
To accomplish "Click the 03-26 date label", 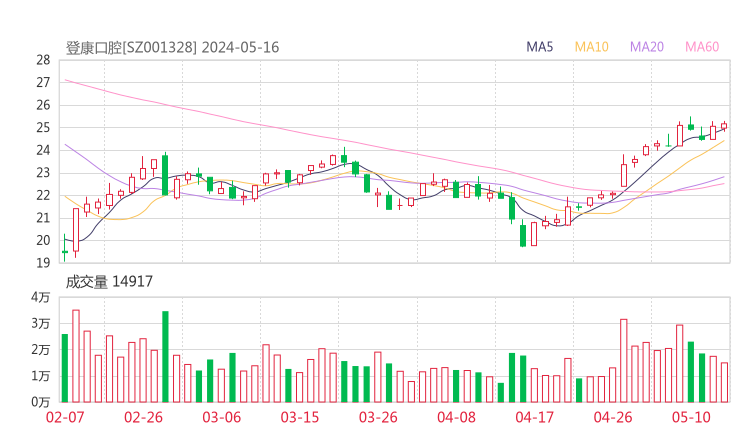I will coord(378,417).
